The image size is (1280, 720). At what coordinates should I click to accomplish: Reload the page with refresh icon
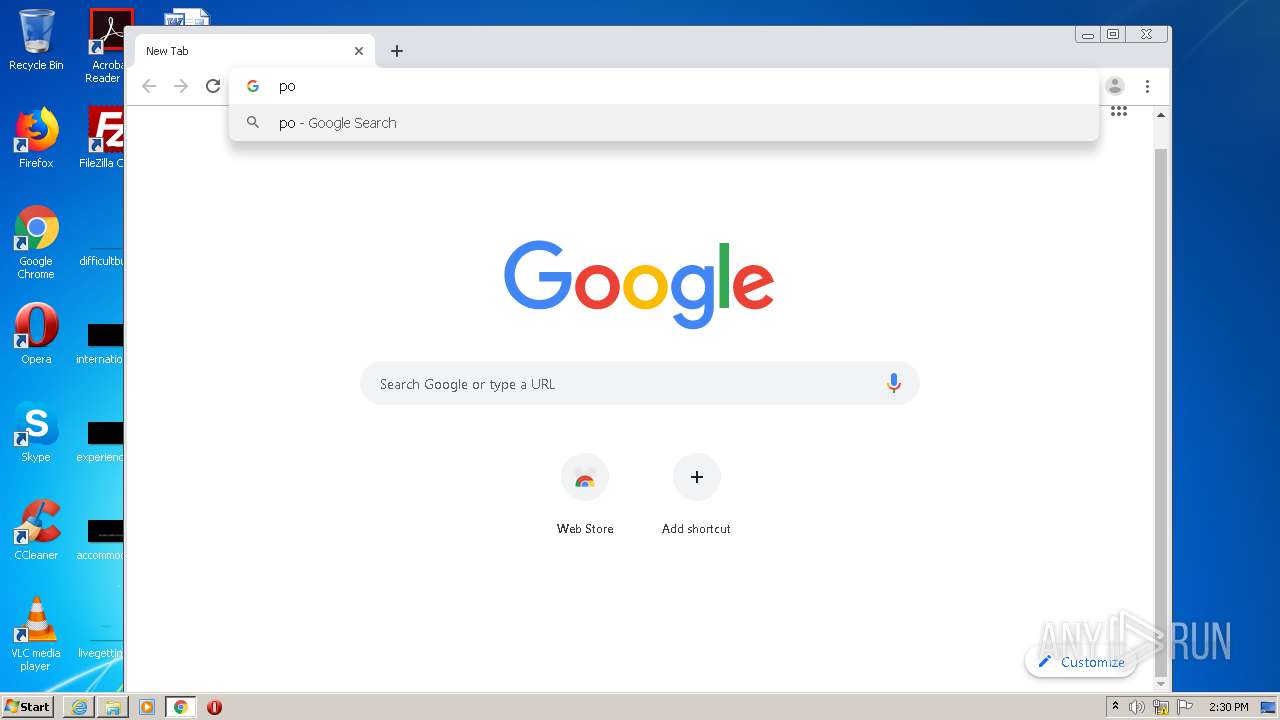tap(213, 86)
